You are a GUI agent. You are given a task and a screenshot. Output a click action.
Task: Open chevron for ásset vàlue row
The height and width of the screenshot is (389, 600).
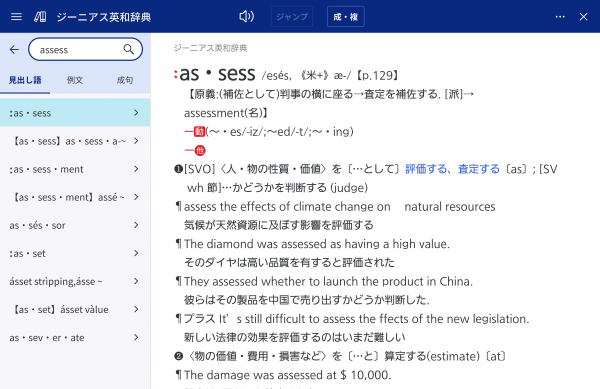point(136,309)
